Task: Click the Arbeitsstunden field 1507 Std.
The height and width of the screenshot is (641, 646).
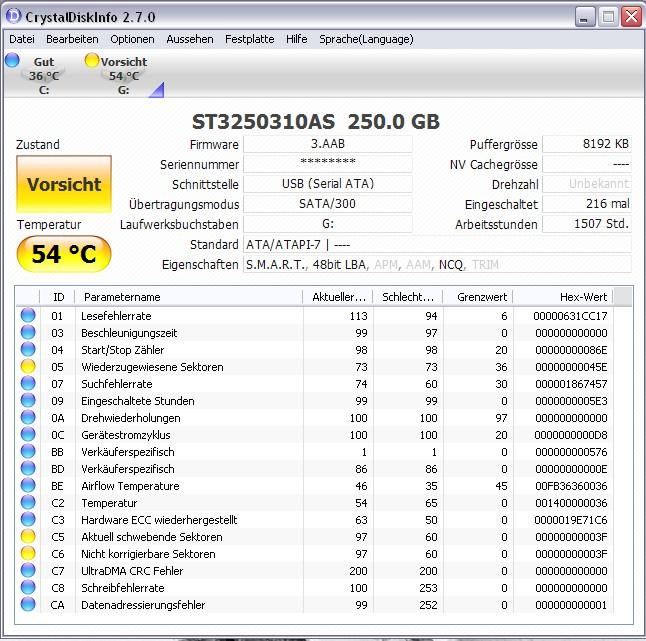Action: click(x=587, y=224)
